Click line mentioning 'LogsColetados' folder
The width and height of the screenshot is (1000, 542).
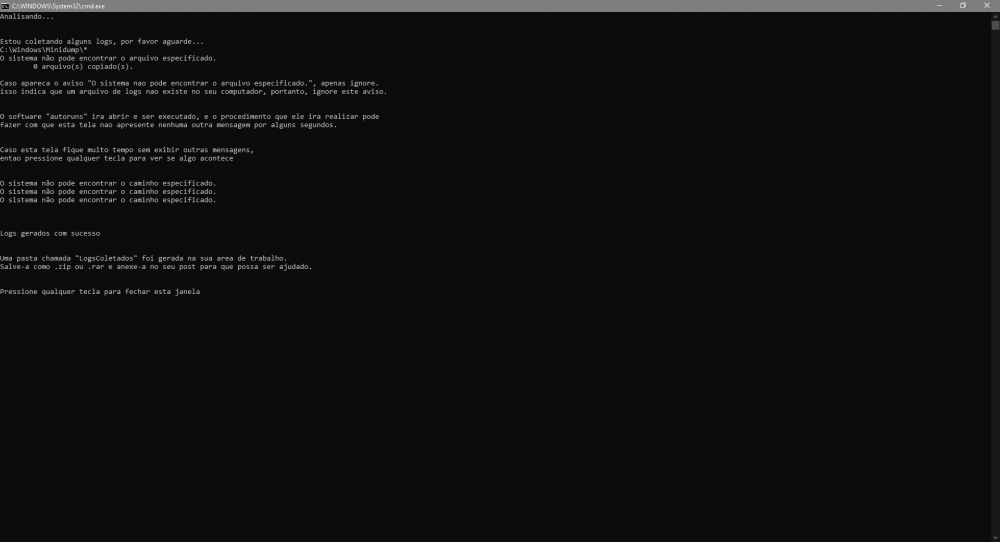pyautogui.click(x=143, y=258)
